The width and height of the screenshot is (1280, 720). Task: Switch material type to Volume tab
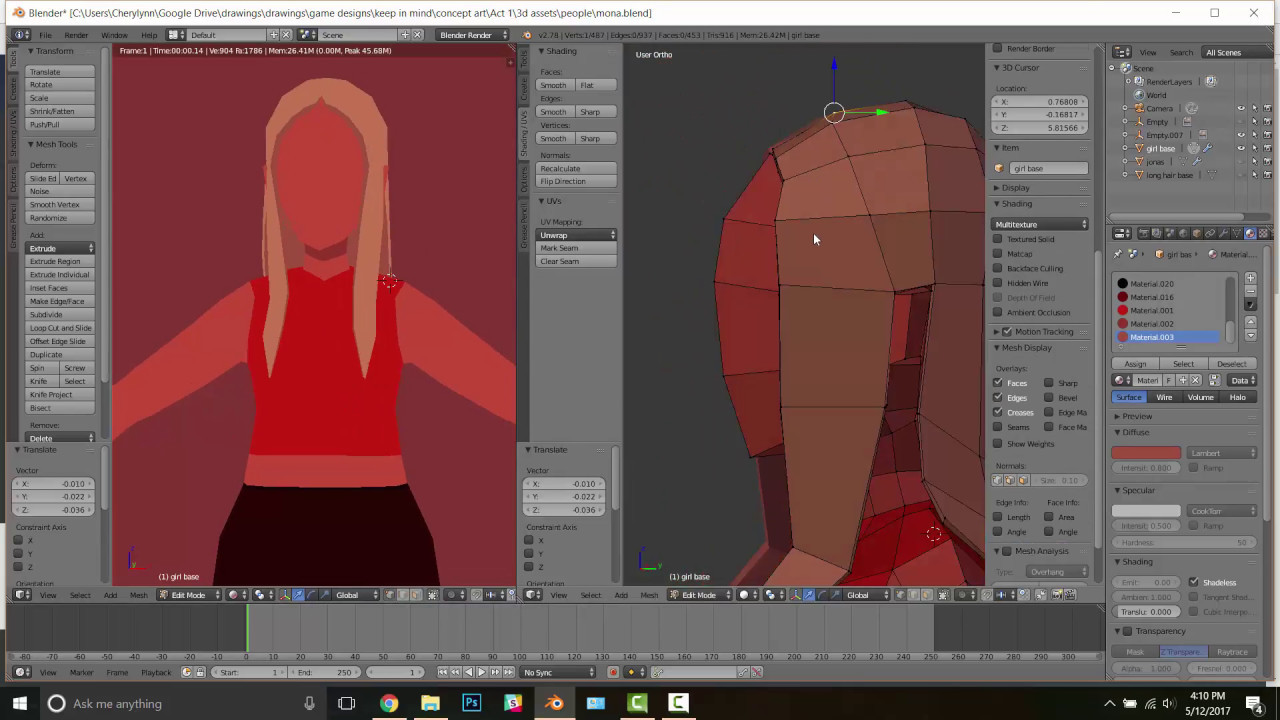pyautogui.click(x=1200, y=397)
